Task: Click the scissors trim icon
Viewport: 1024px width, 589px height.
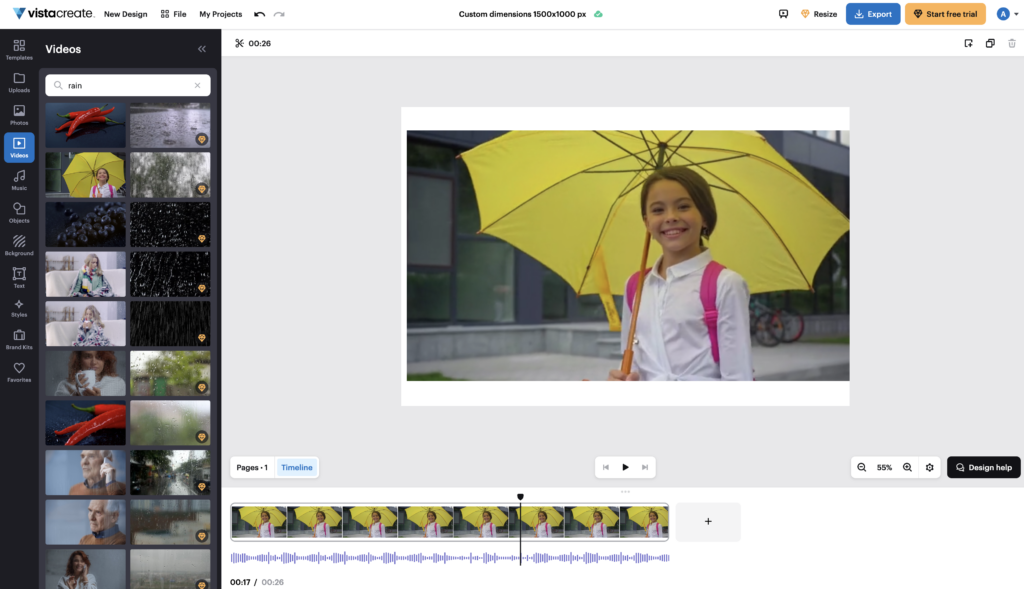Action: (239, 43)
